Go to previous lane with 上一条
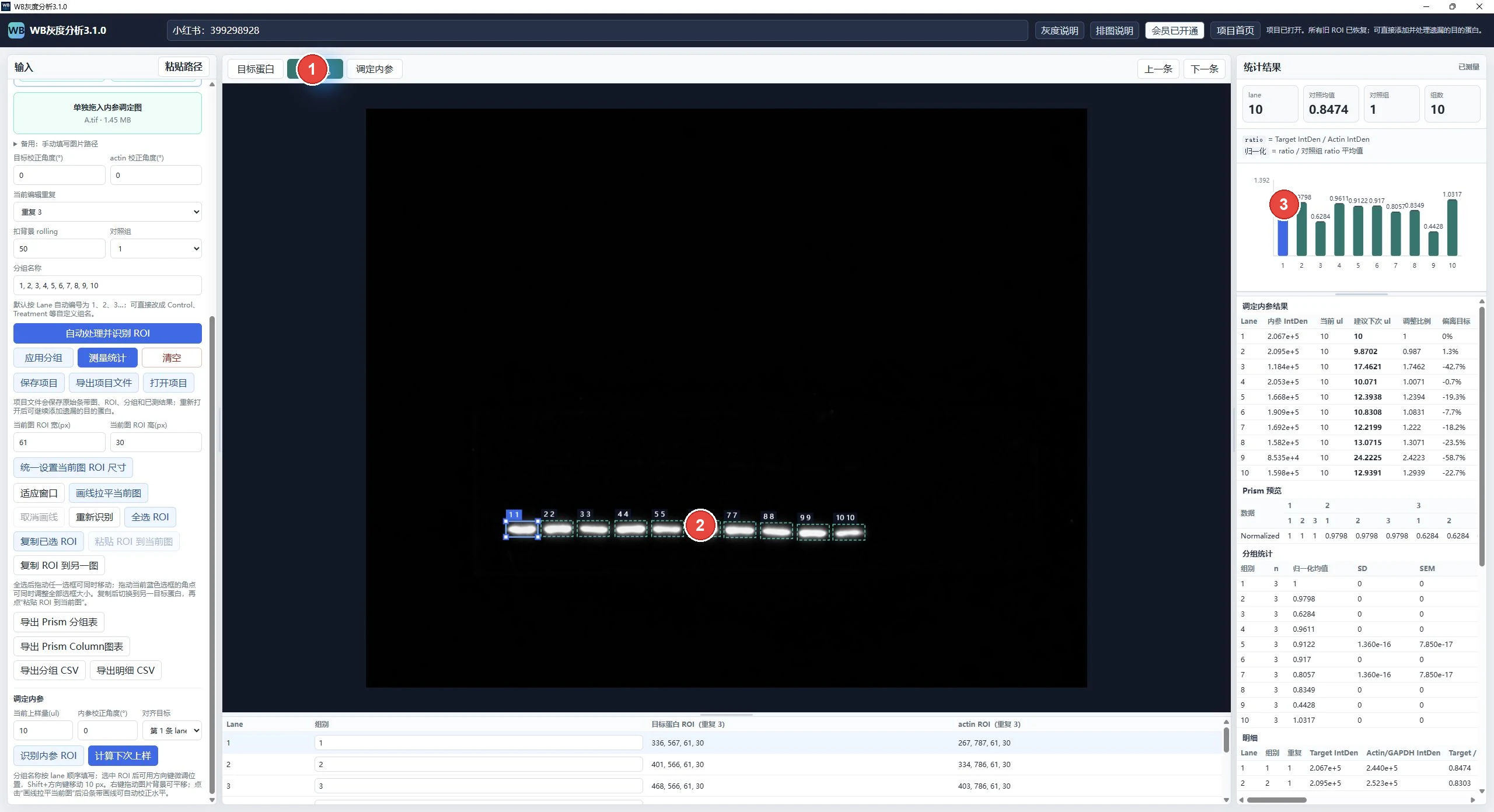Screen dimensions: 1494x812 [x=1158, y=69]
